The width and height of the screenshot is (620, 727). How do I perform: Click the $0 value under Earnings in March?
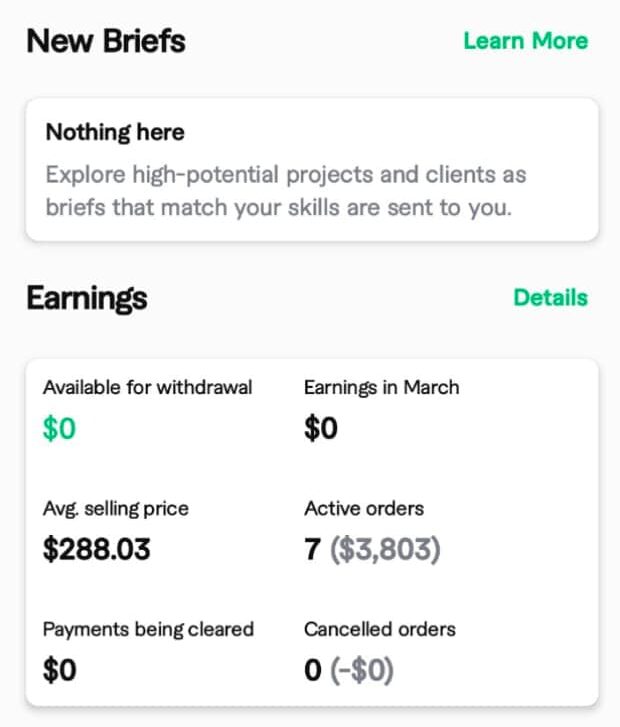coord(321,429)
